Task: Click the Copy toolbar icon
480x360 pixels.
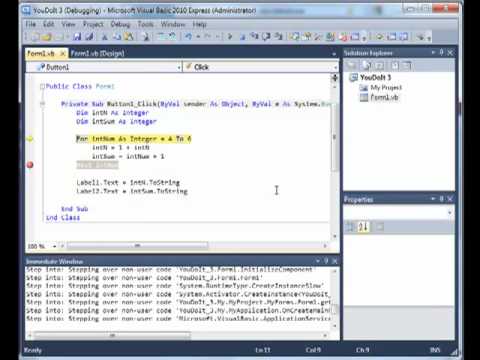Action: point(117,37)
